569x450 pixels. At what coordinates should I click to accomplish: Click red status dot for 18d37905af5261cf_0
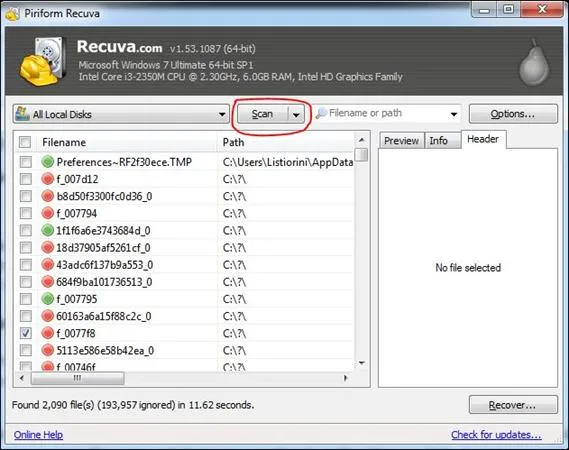48,248
